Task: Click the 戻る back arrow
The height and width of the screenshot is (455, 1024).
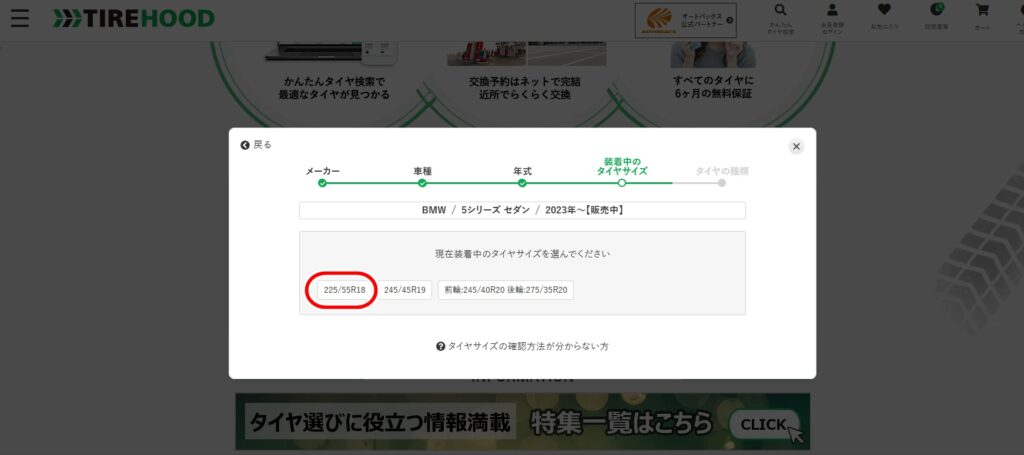Action: pyautogui.click(x=256, y=145)
